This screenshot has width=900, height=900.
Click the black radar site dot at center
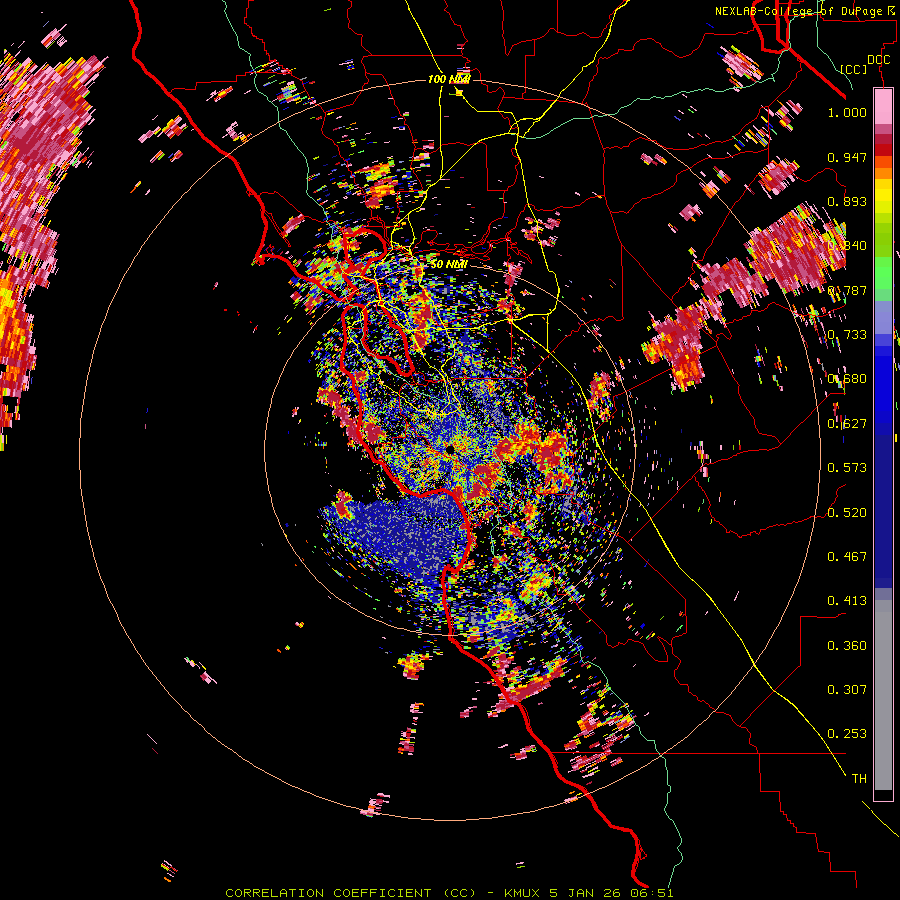[451, 449]
